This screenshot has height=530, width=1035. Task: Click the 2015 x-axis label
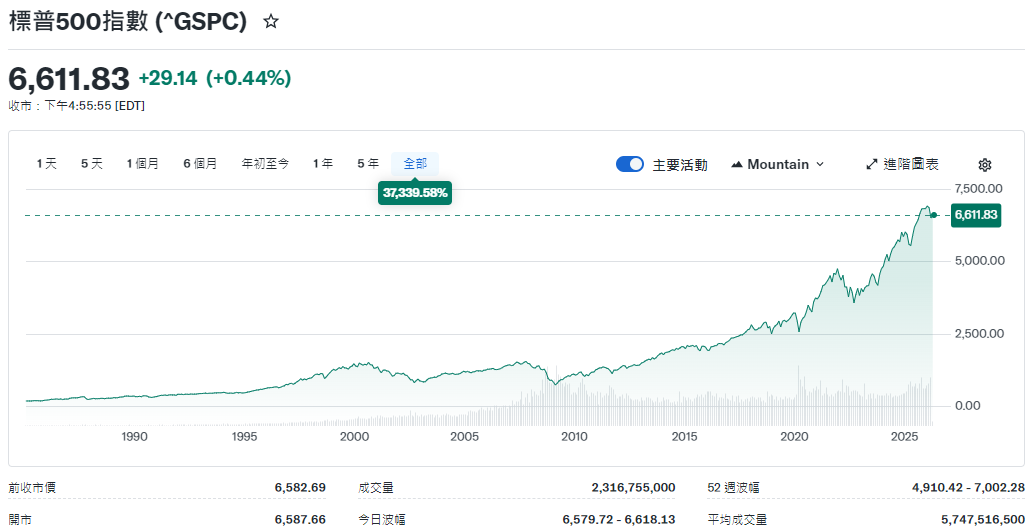click(x=684, y=436)
